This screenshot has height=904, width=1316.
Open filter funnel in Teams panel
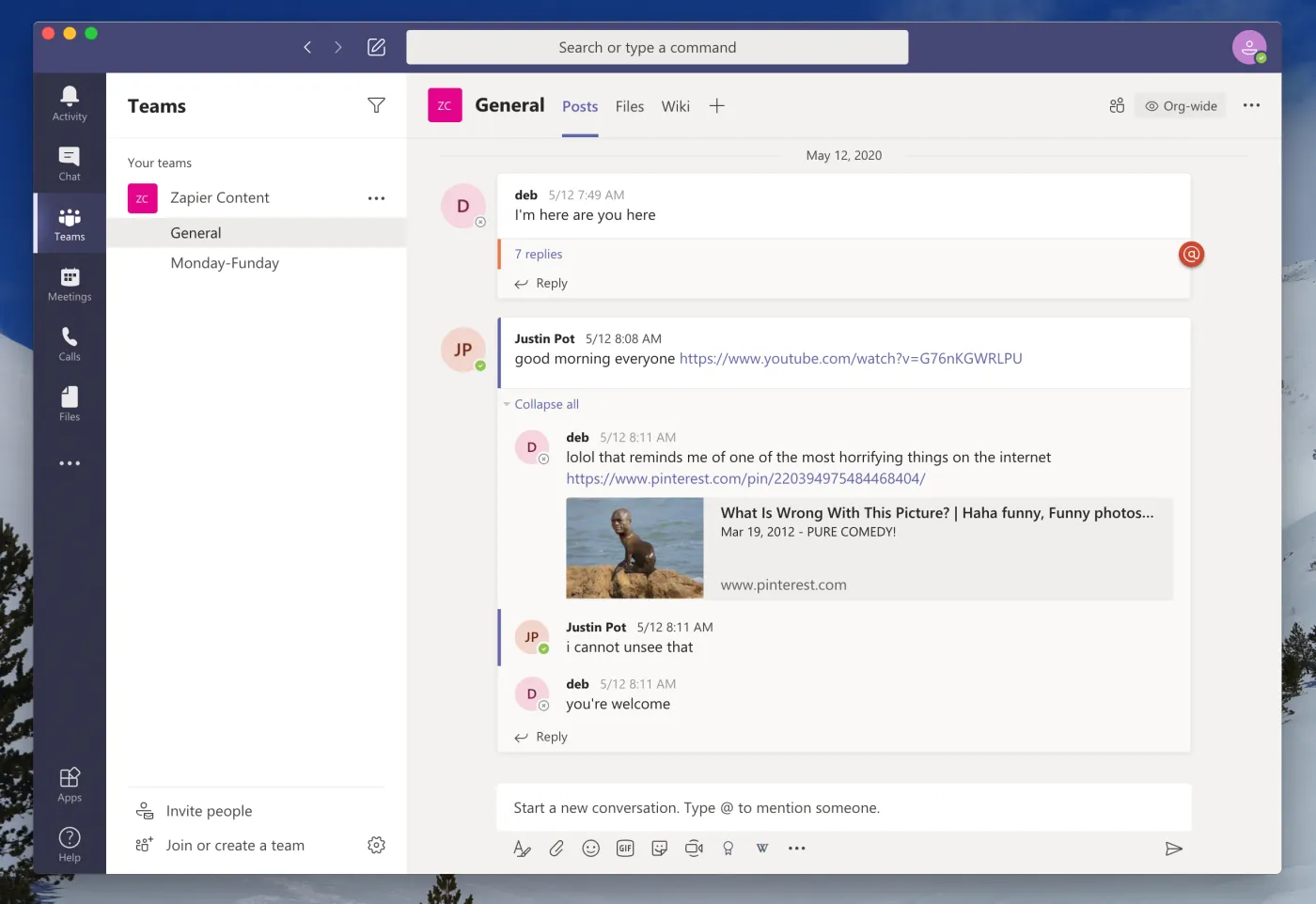376,105
